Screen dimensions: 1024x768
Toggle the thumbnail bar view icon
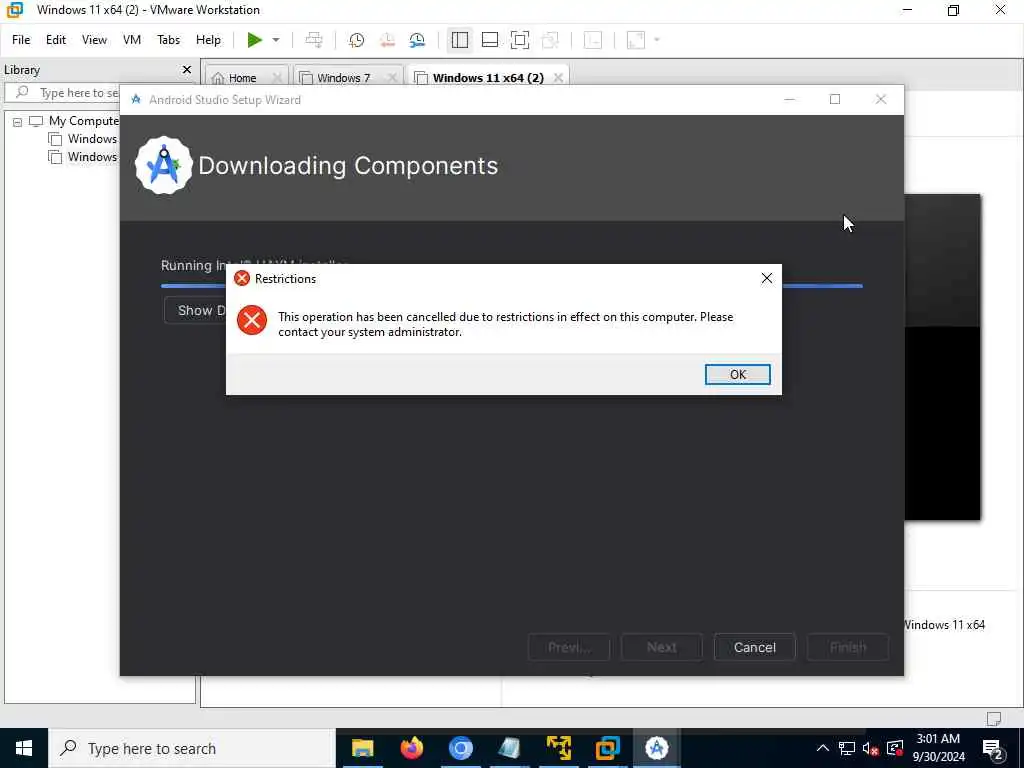coord(490,40)
